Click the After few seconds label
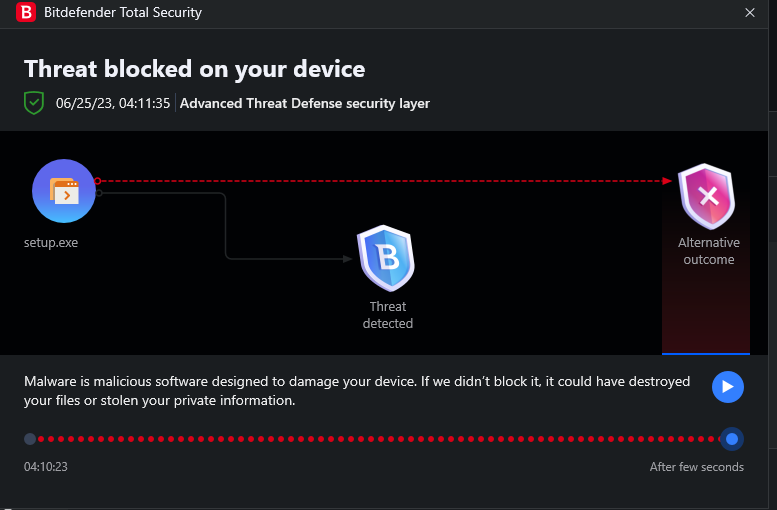Viewport: 777px width, 510px height. (x=696, y=467)
